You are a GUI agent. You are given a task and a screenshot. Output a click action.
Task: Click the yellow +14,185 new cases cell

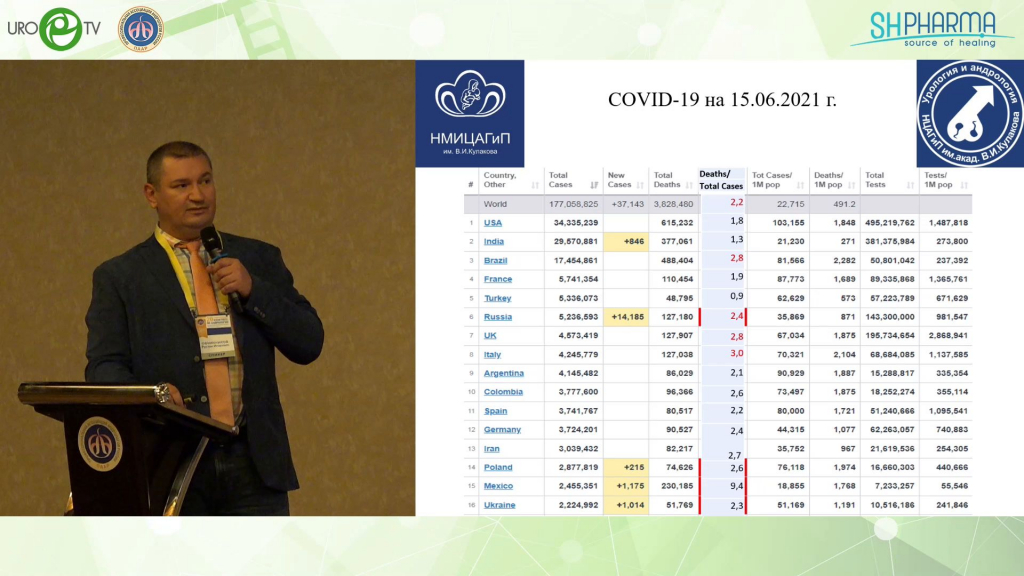tap(626, 317)
